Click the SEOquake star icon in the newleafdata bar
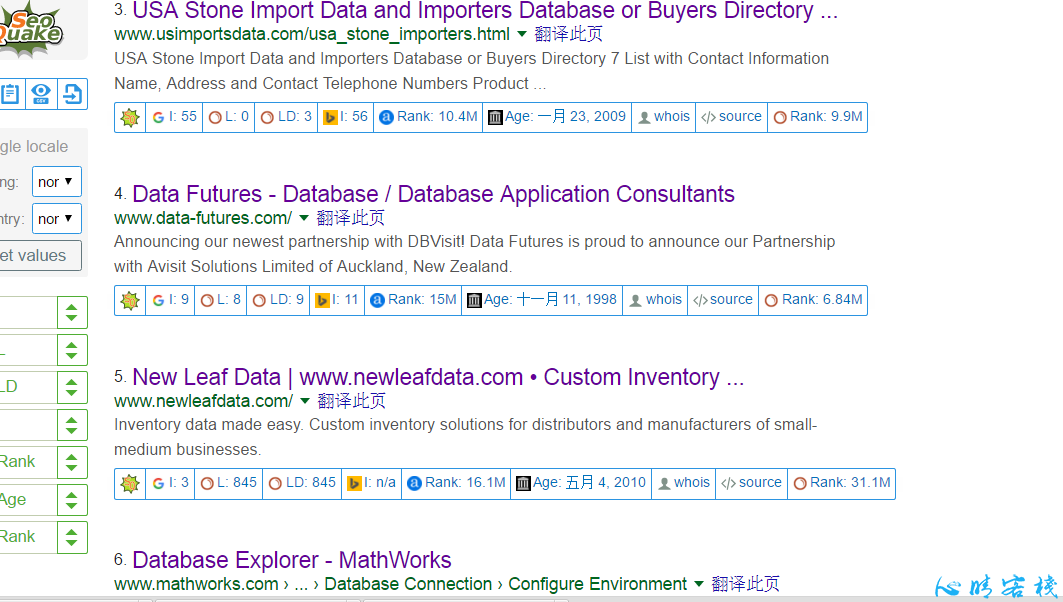Viewport: 1063px width, 602px height. pos(130,483)
